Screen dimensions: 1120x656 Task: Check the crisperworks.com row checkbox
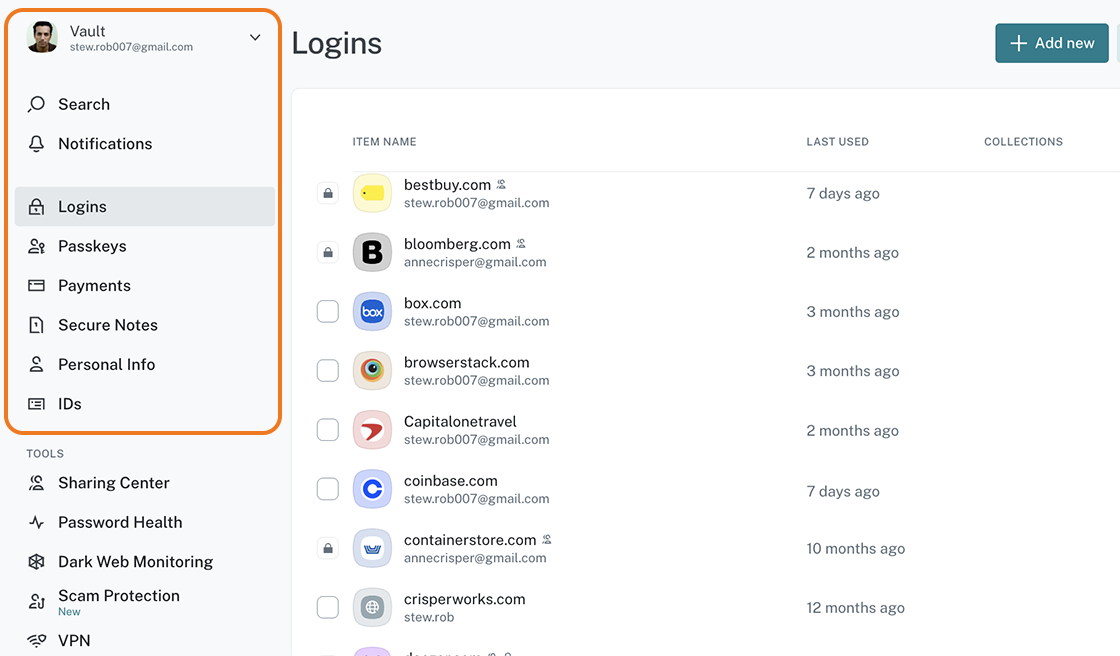(x=328, y=607)
